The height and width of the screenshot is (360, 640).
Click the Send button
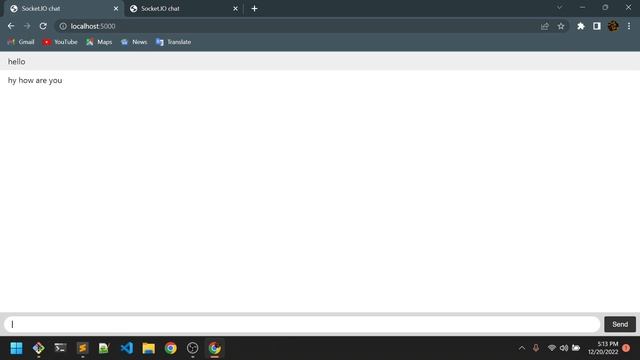coord(620,324)
